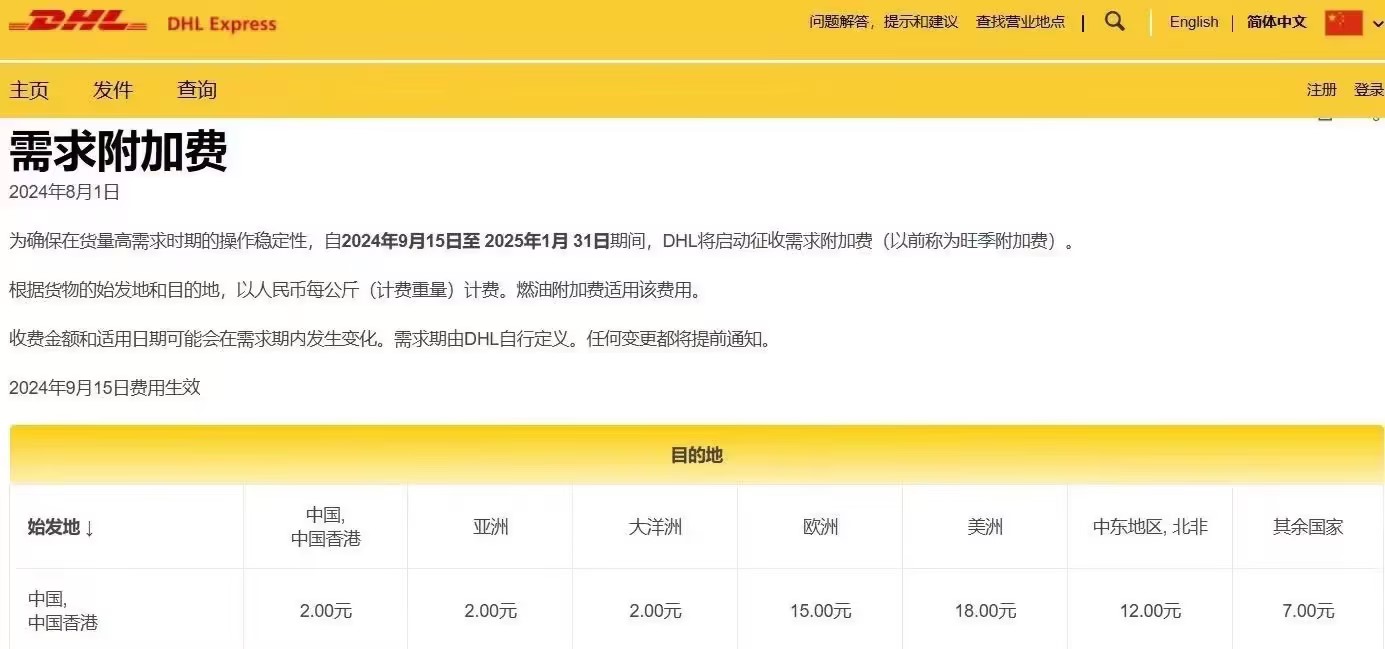
Task: Click the 中国, 中国香港 column header
Action: click(x=325, y=527)
